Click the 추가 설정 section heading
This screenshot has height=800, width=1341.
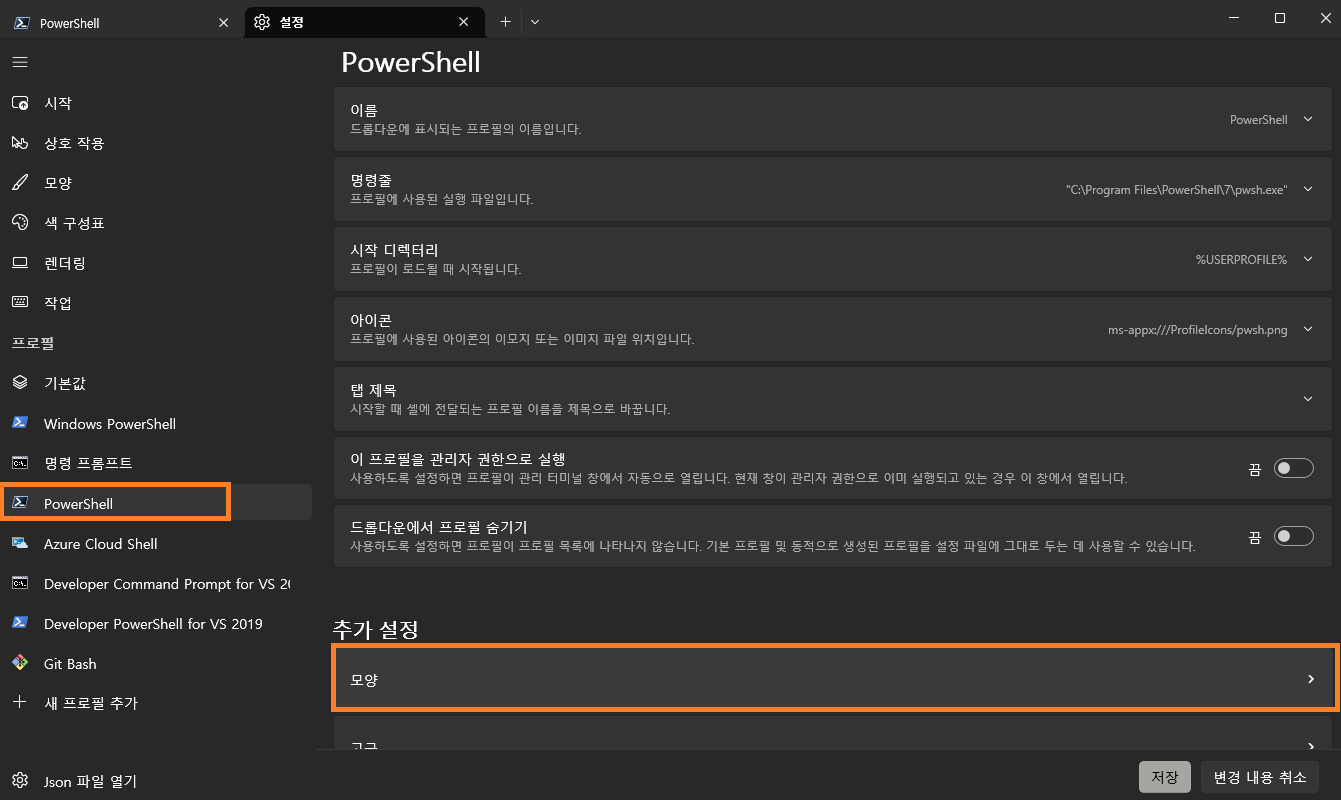(375, 629)
